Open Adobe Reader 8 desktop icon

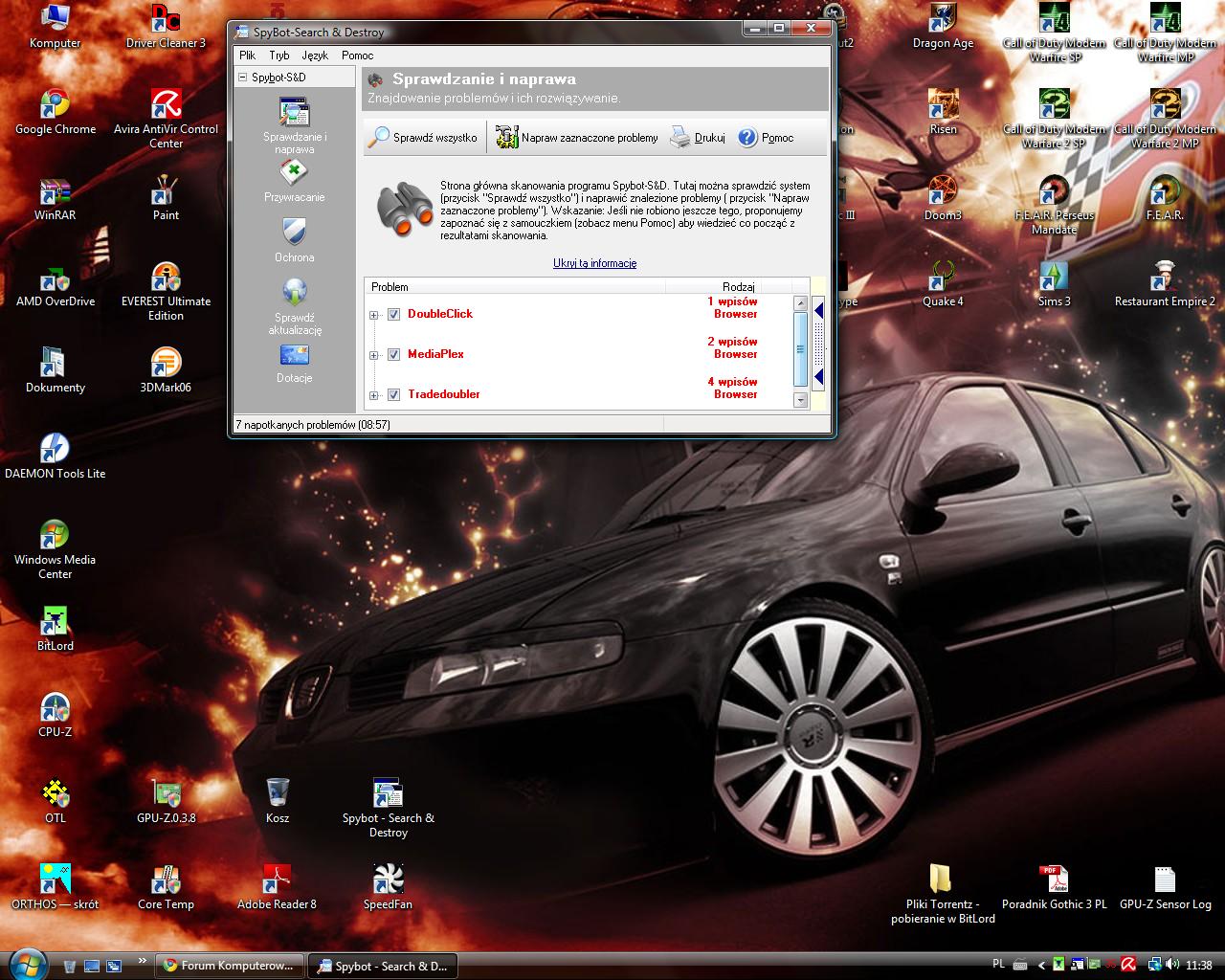pos(278,887)
